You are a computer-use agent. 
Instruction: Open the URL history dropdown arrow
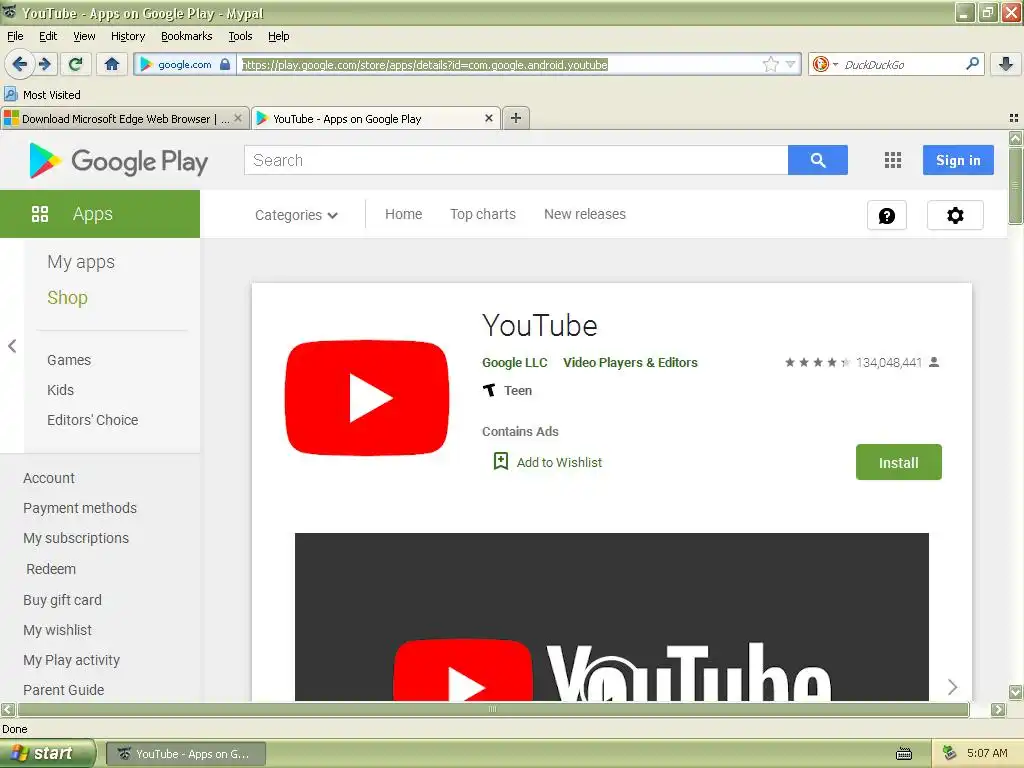click(790, 64)
